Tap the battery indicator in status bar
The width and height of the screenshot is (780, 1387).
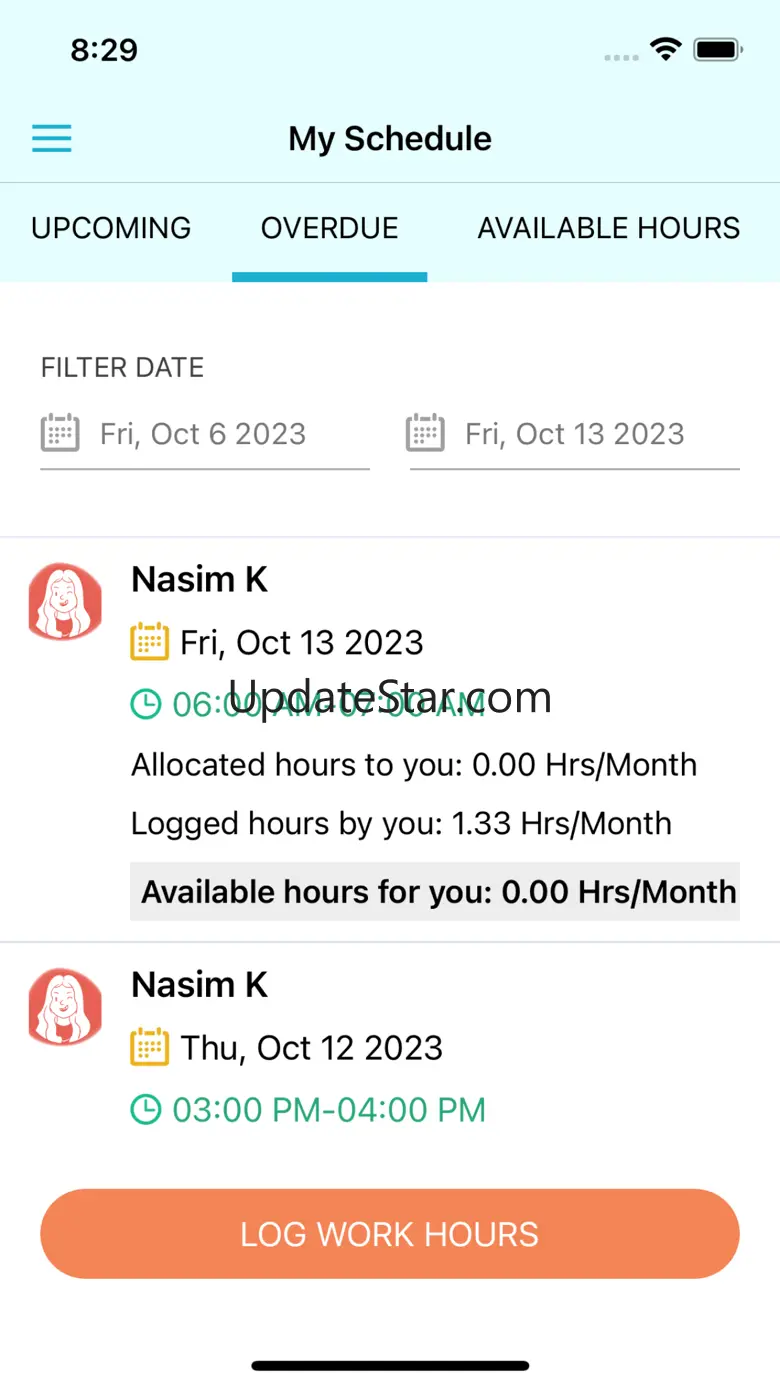717,50
